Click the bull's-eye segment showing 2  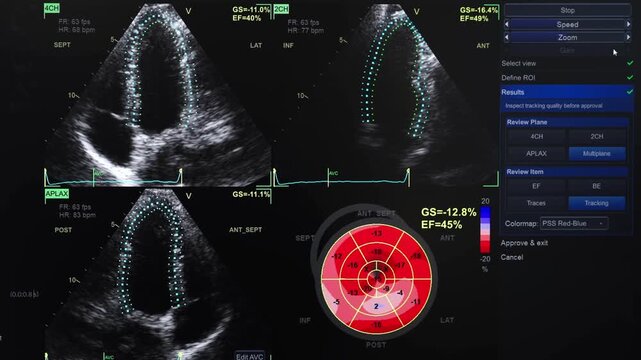coord(377,306)
